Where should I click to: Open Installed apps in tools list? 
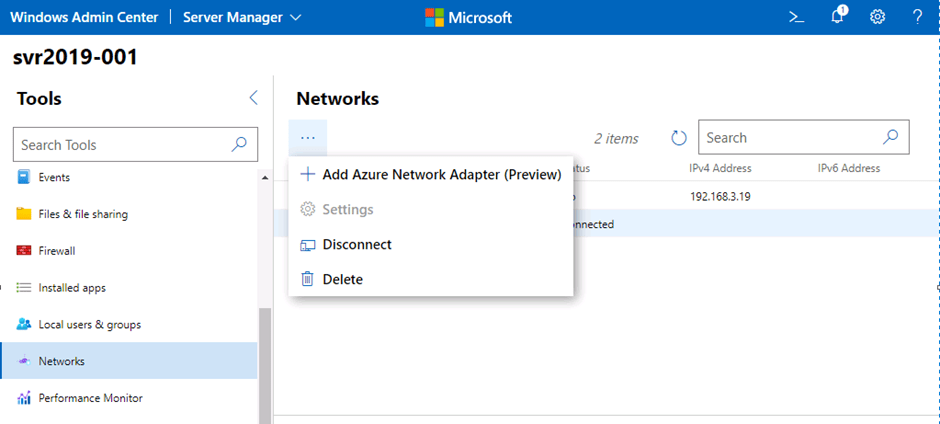(x=72, y=288)
